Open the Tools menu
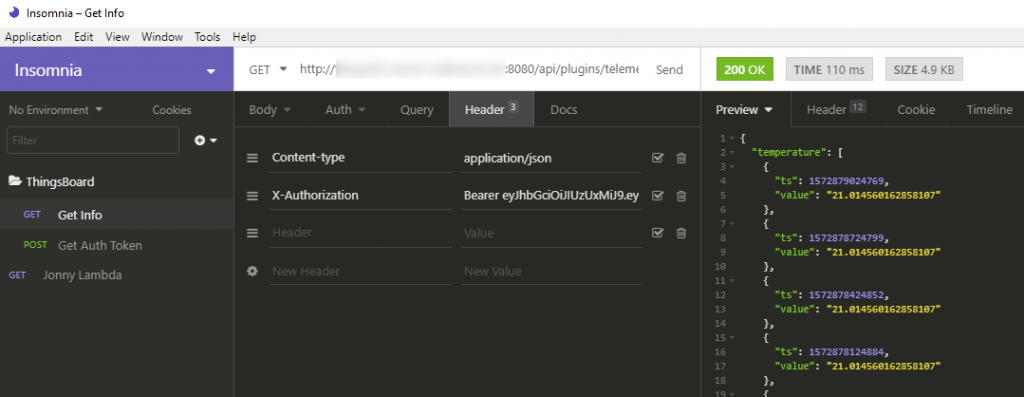 207,37
